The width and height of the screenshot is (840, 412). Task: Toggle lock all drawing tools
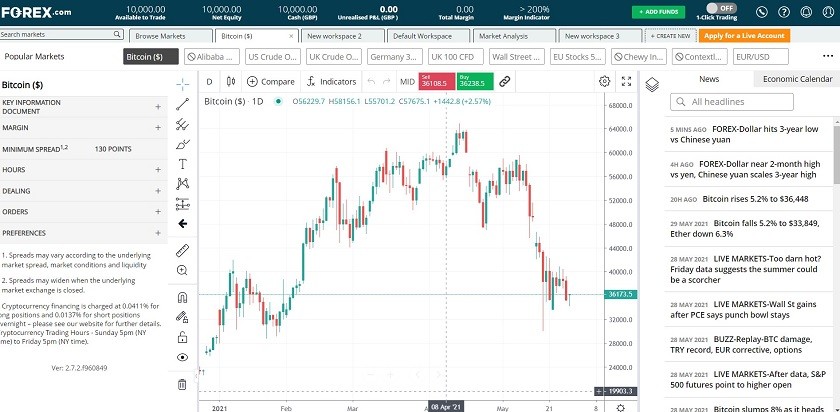point(183,337)
